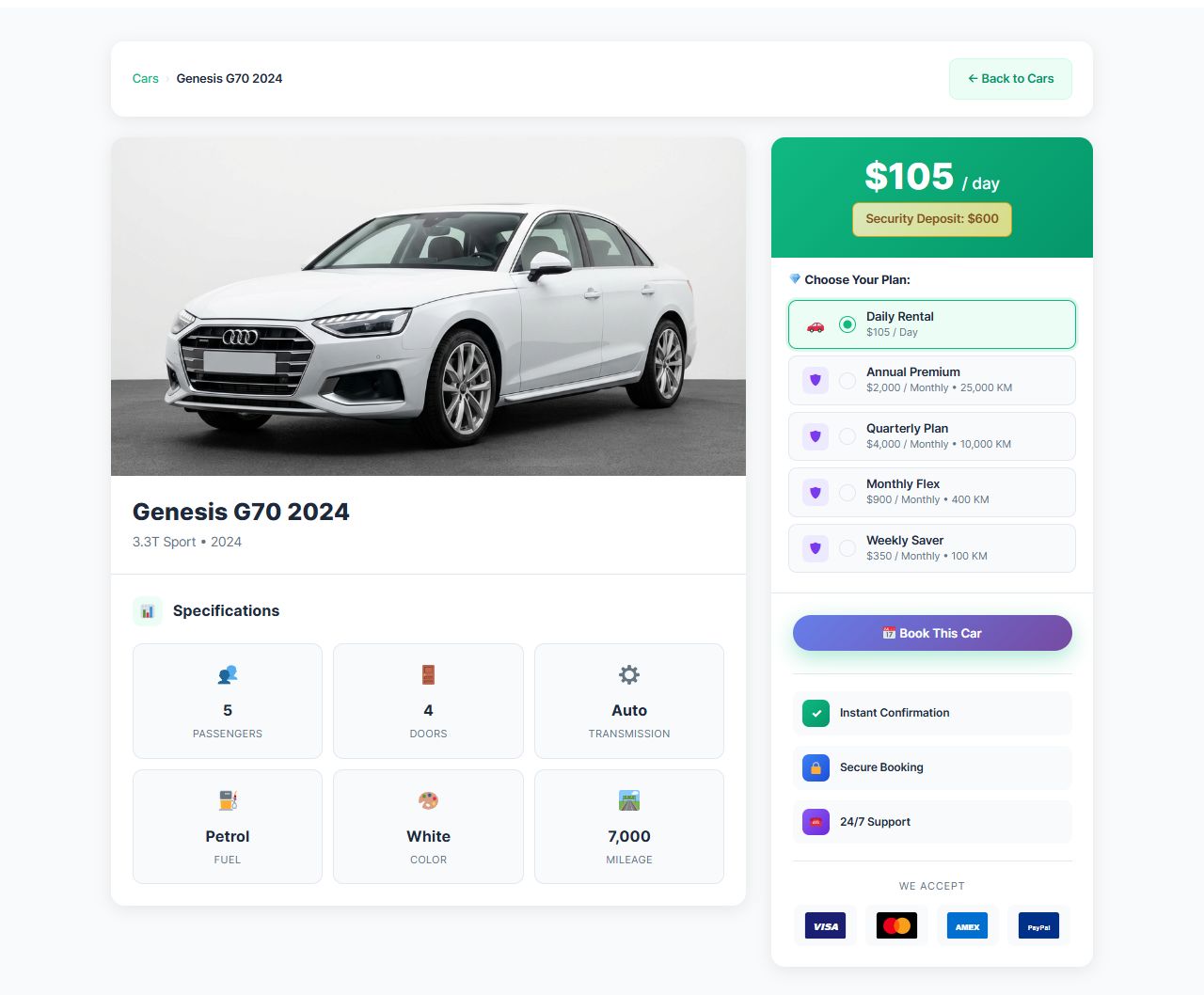This screenshot has height=995, width=1204.
Task: Select the Annual Premium plan radio button
Action: 848,380
